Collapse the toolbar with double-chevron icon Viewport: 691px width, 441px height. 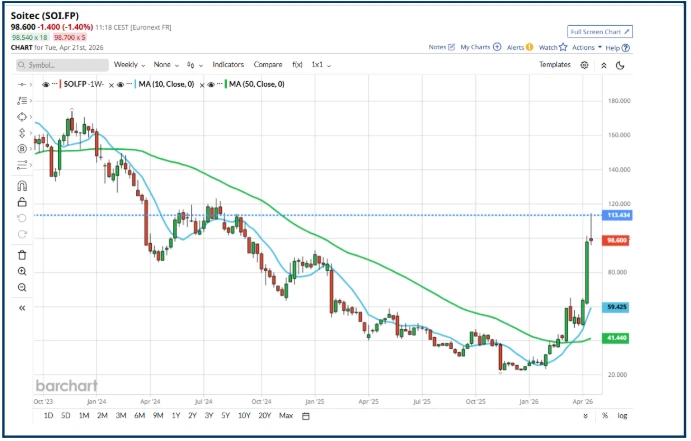tap(604, 66)
